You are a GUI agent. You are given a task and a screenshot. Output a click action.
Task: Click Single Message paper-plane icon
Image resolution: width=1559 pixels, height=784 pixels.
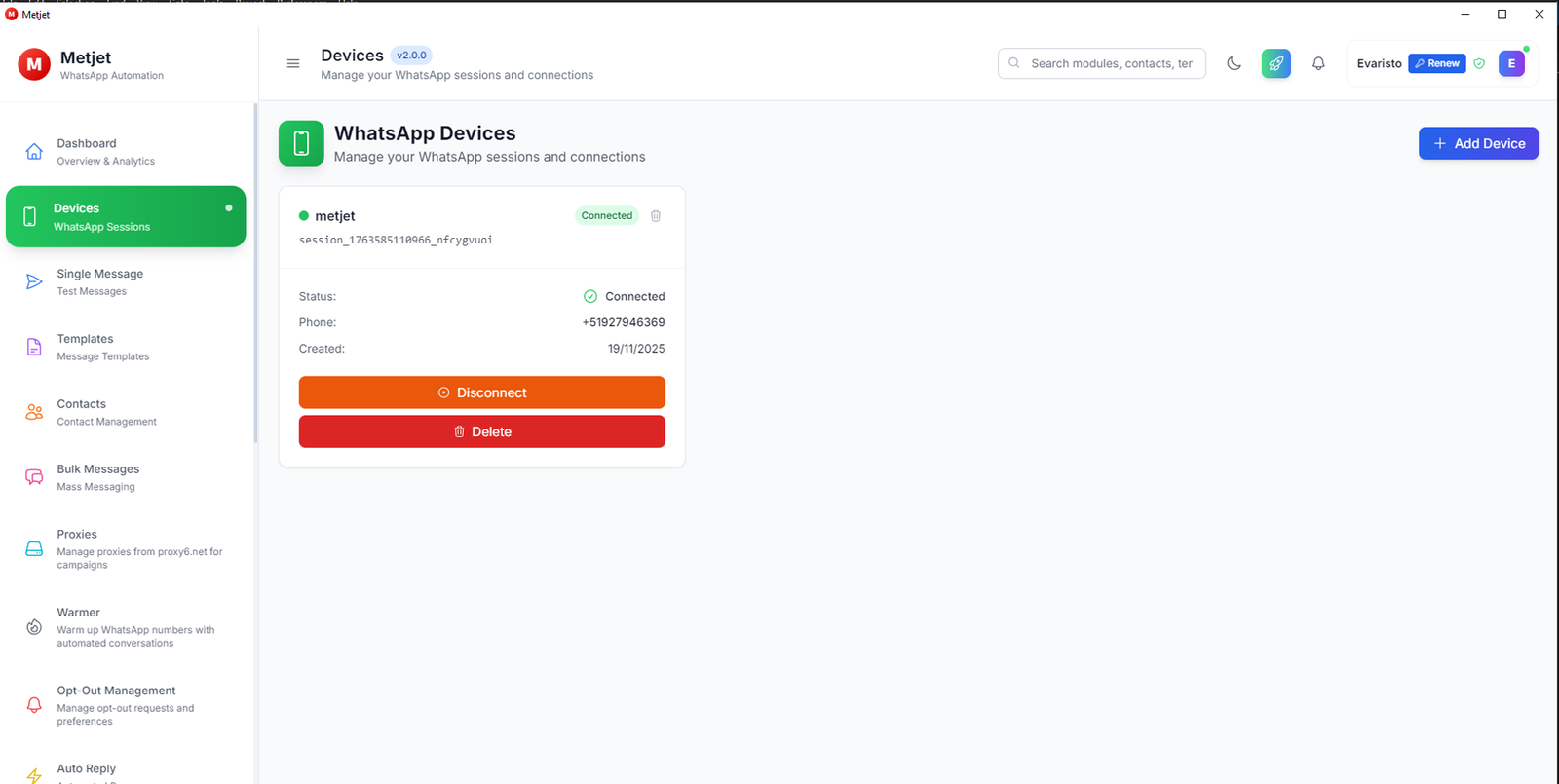34,281
